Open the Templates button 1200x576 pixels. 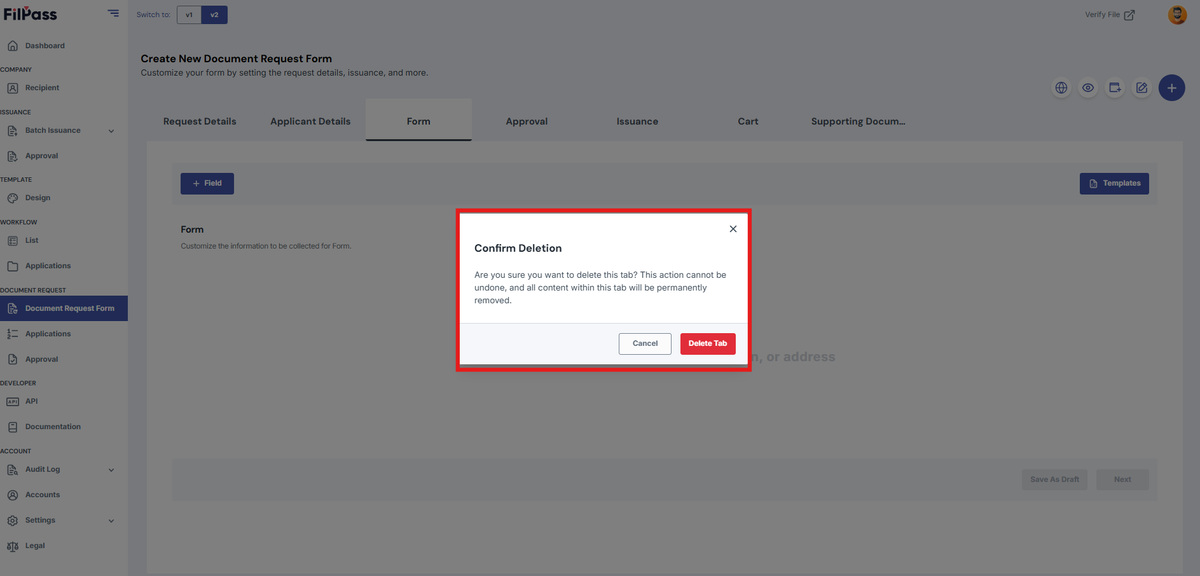[1114, 183]
